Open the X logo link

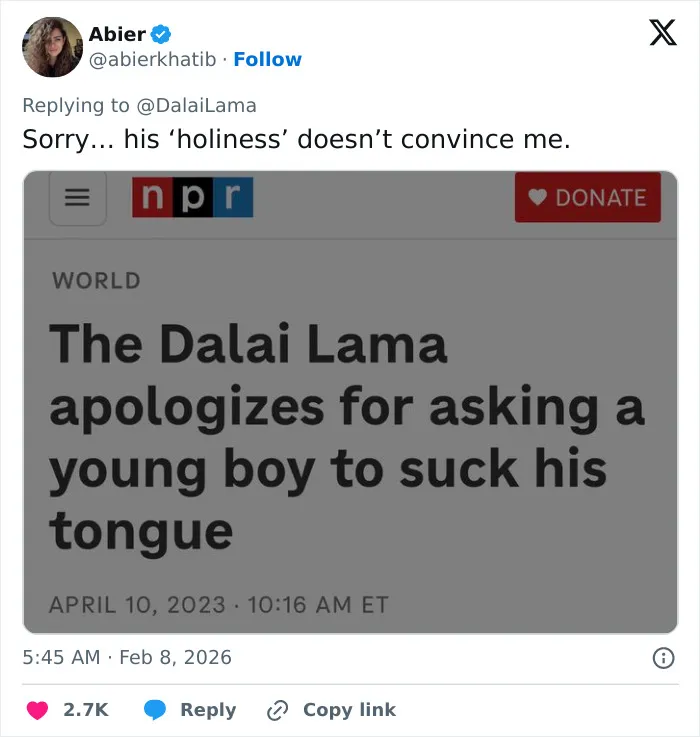[x=663, y=32]
